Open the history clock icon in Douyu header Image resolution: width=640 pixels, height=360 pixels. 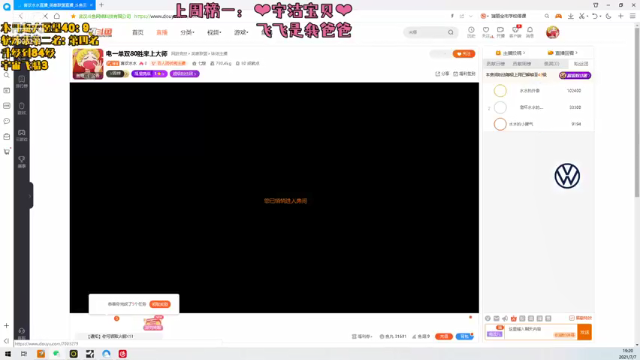(471, 31)
